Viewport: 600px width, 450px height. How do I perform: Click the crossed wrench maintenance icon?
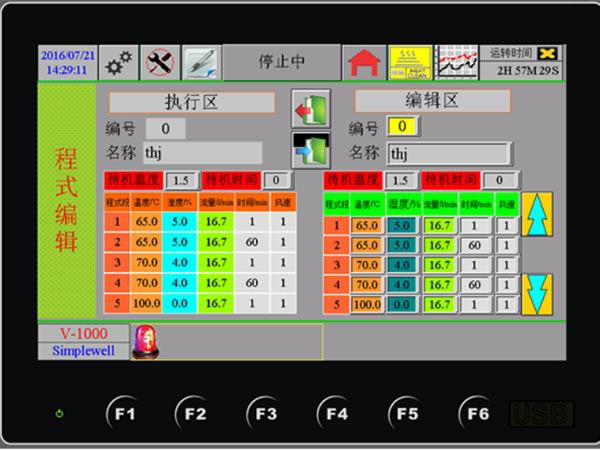pos(159,63)
